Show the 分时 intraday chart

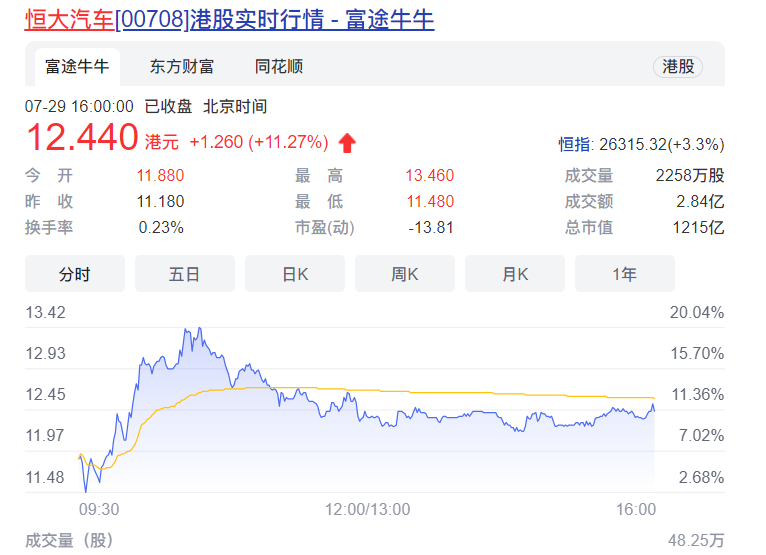click(x=75, y=274)
